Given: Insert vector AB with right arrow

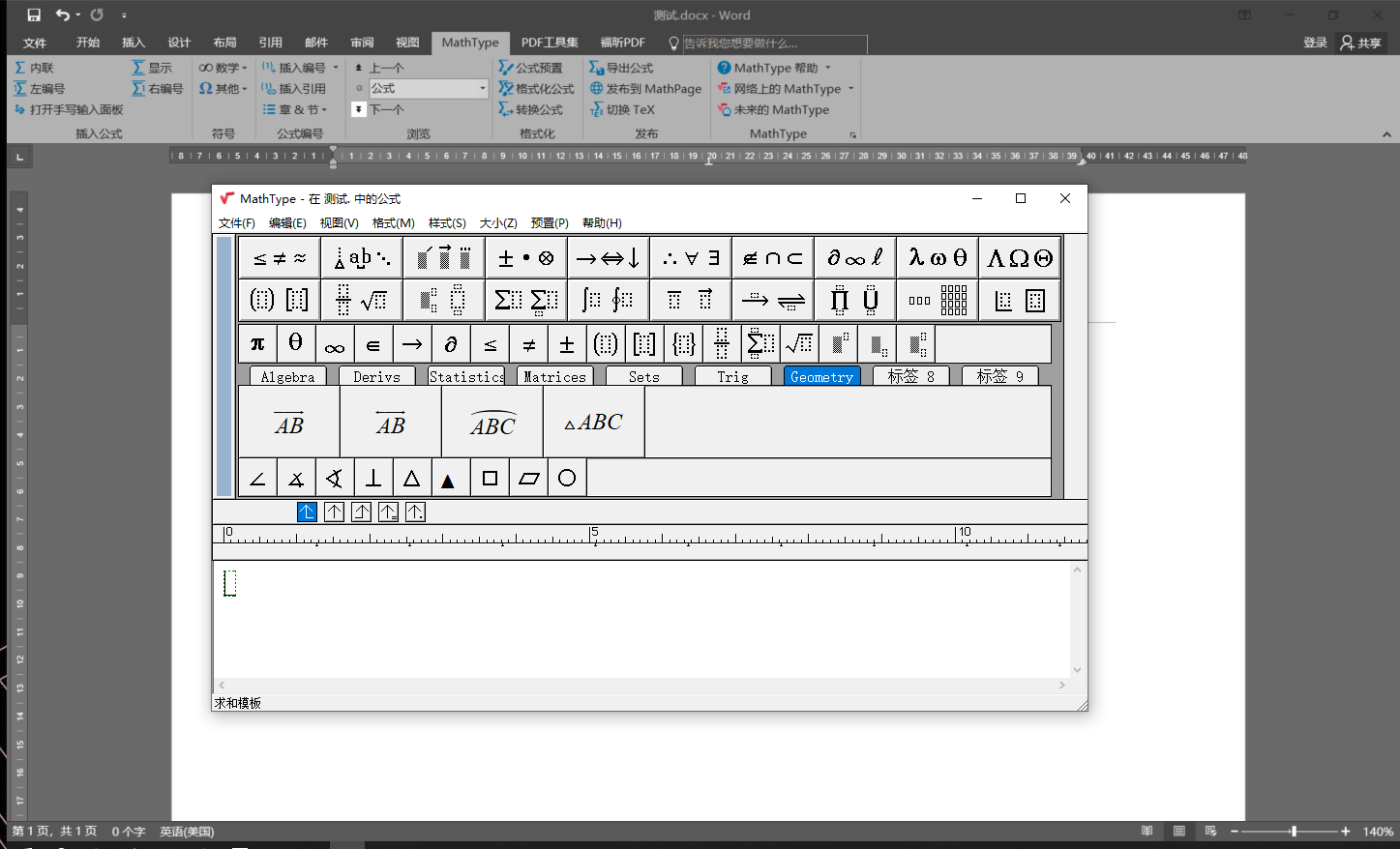Looking at the screenshot, I should pos(289,422).
